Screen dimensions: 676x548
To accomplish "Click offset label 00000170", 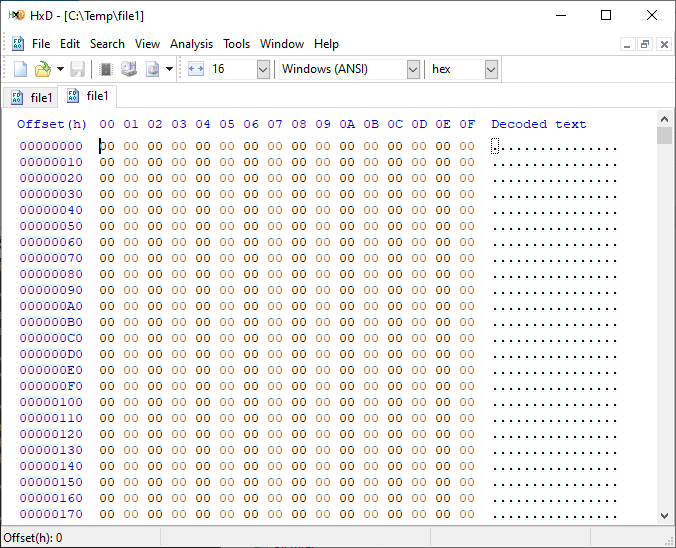I will click(51, 514).
